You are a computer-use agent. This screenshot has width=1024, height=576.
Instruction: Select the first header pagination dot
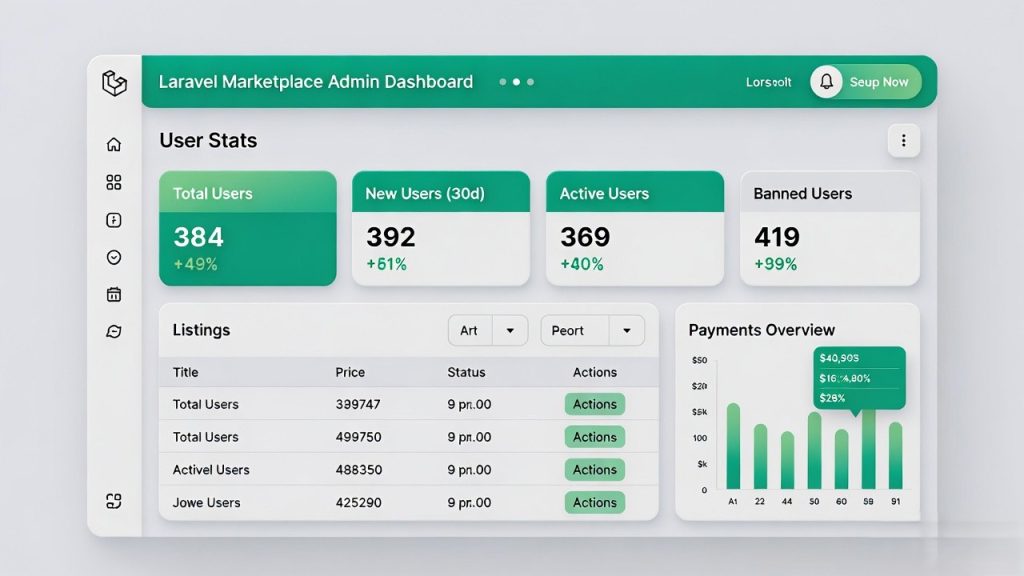[503, 82]
